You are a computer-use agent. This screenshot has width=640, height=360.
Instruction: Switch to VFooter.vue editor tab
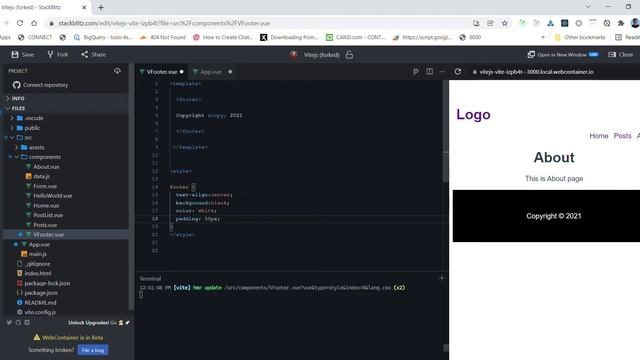pyautogui.click(x=161, y=72)
